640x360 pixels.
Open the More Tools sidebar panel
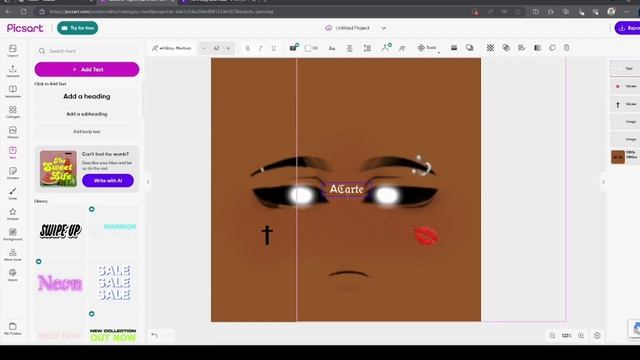[x=13, y=255]
